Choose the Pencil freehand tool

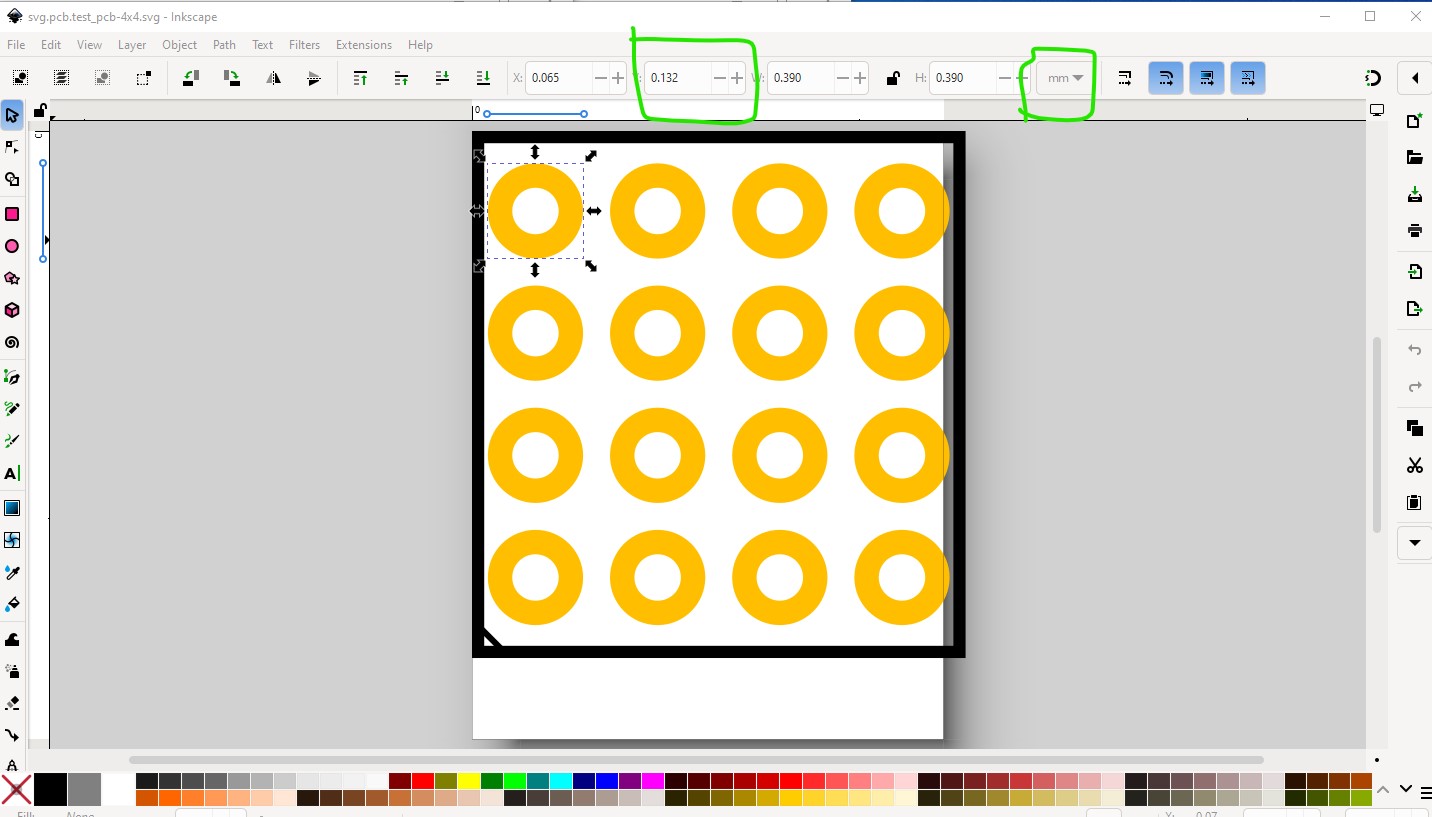(x=12, y=409)
